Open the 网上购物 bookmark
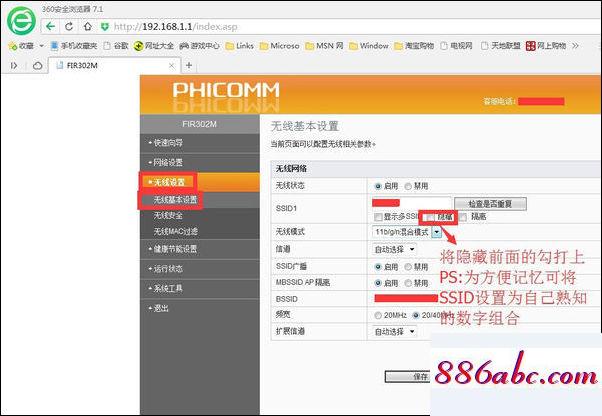602x416 pixels. point(546,46)
